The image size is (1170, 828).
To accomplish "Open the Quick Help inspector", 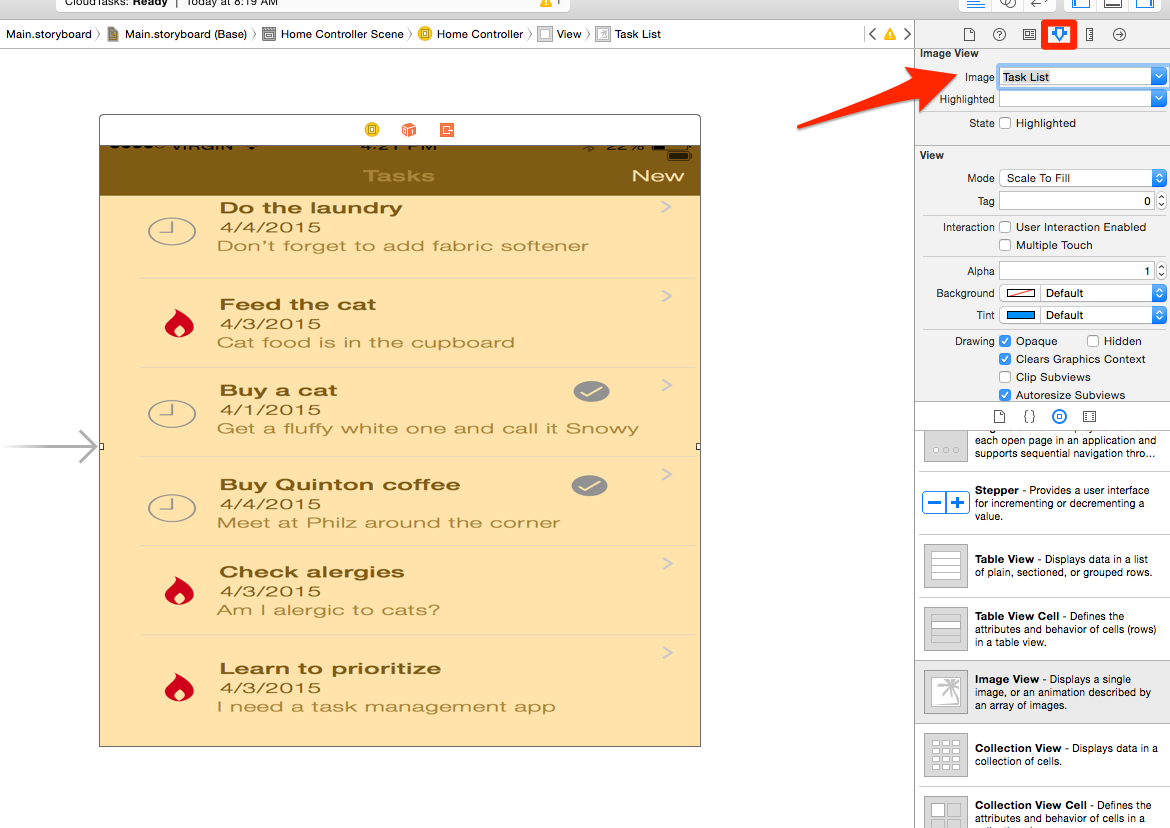I will click(x=999, y=34).
